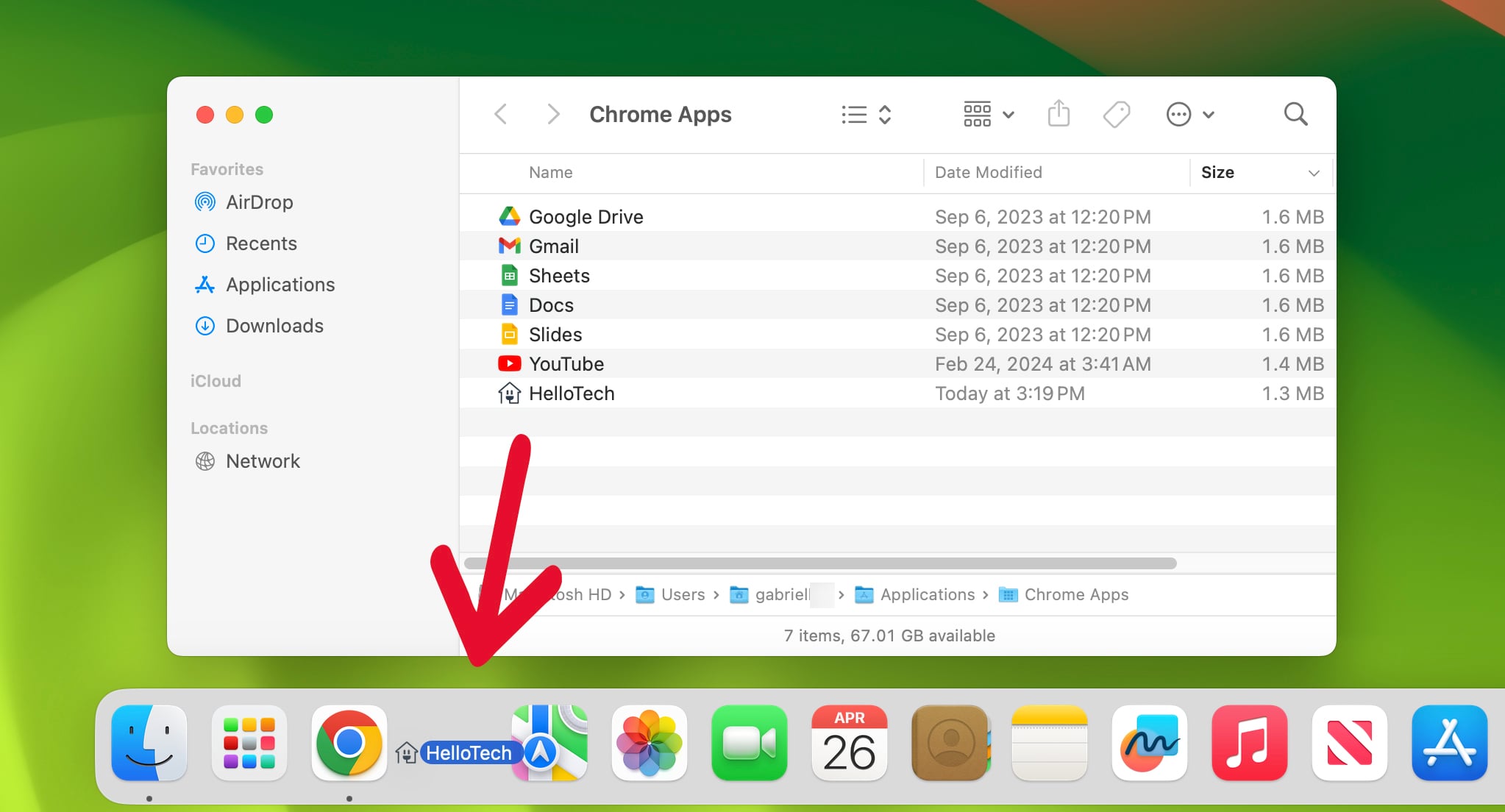Click Chrome Apps in path bar
Viewport: 1505px width, 812px height.
pos(1064,594)
